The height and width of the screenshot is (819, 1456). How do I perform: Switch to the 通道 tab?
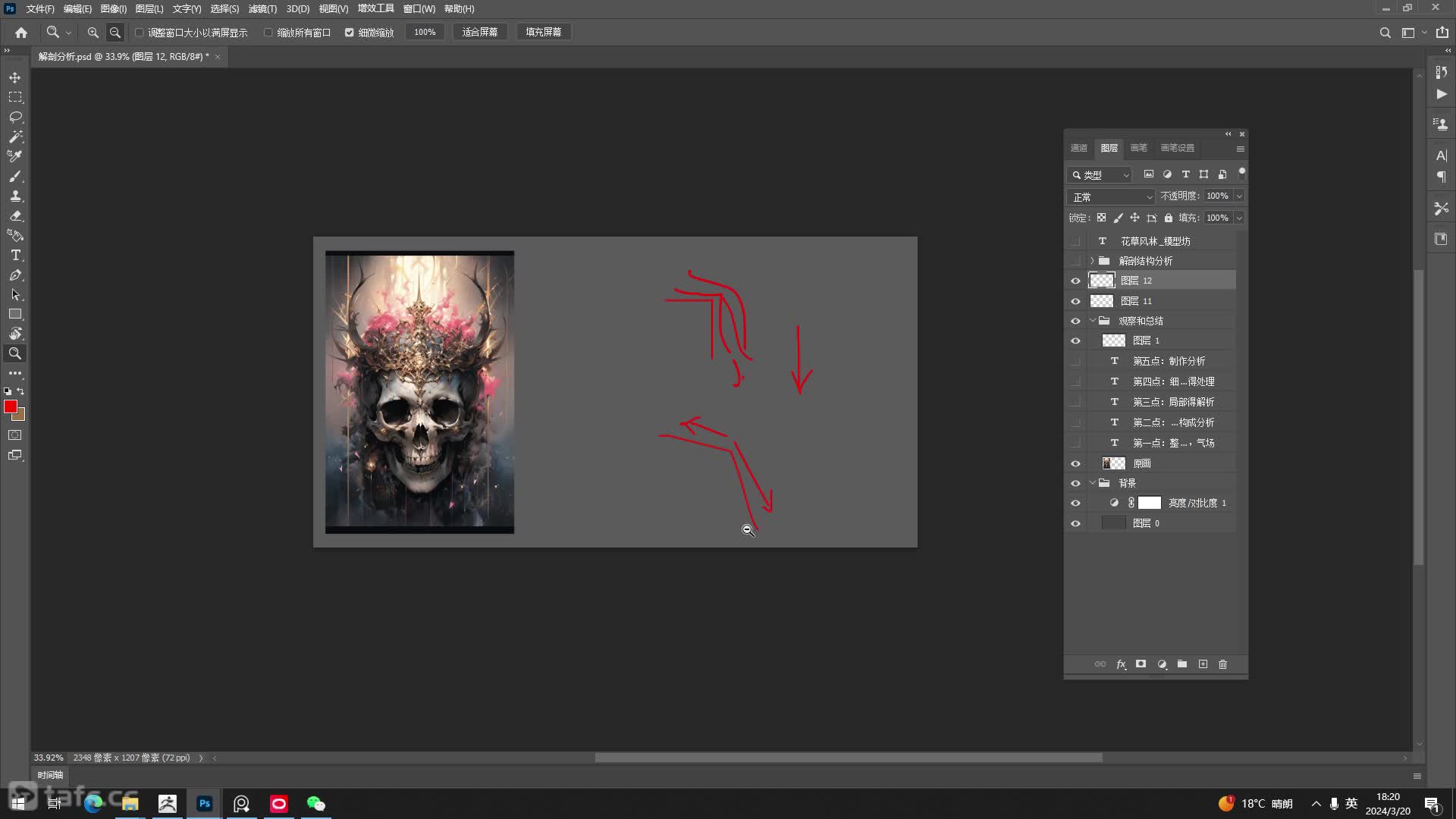[1078, 148]
